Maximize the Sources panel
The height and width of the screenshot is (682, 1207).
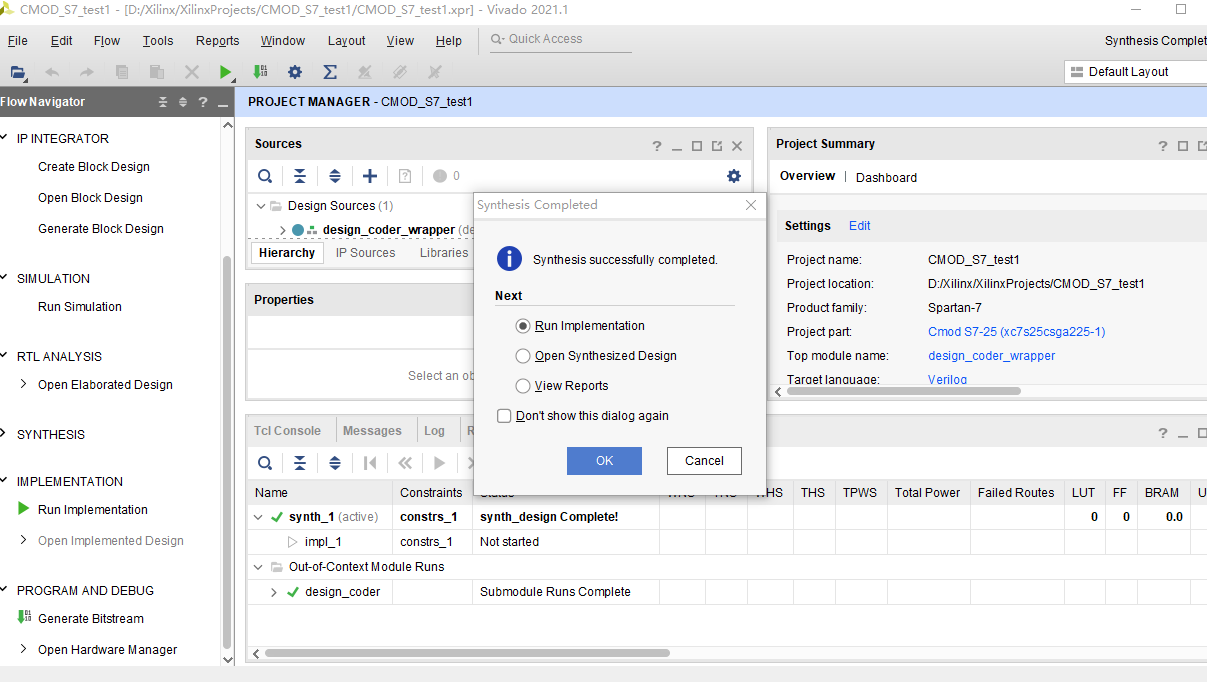pyautogui.click(x=697, y=146)
